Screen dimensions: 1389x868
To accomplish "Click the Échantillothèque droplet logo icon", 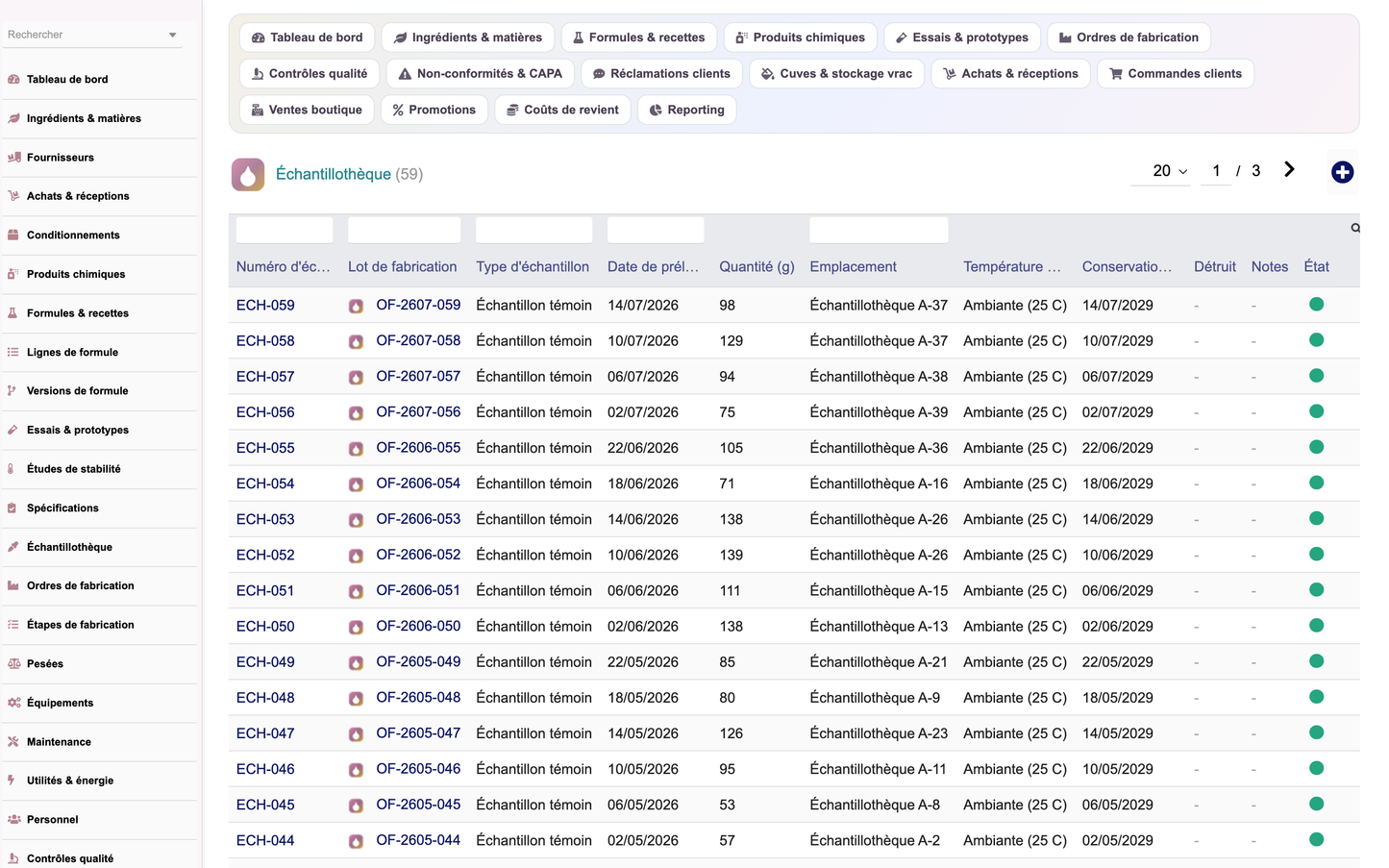I will 248,174.
